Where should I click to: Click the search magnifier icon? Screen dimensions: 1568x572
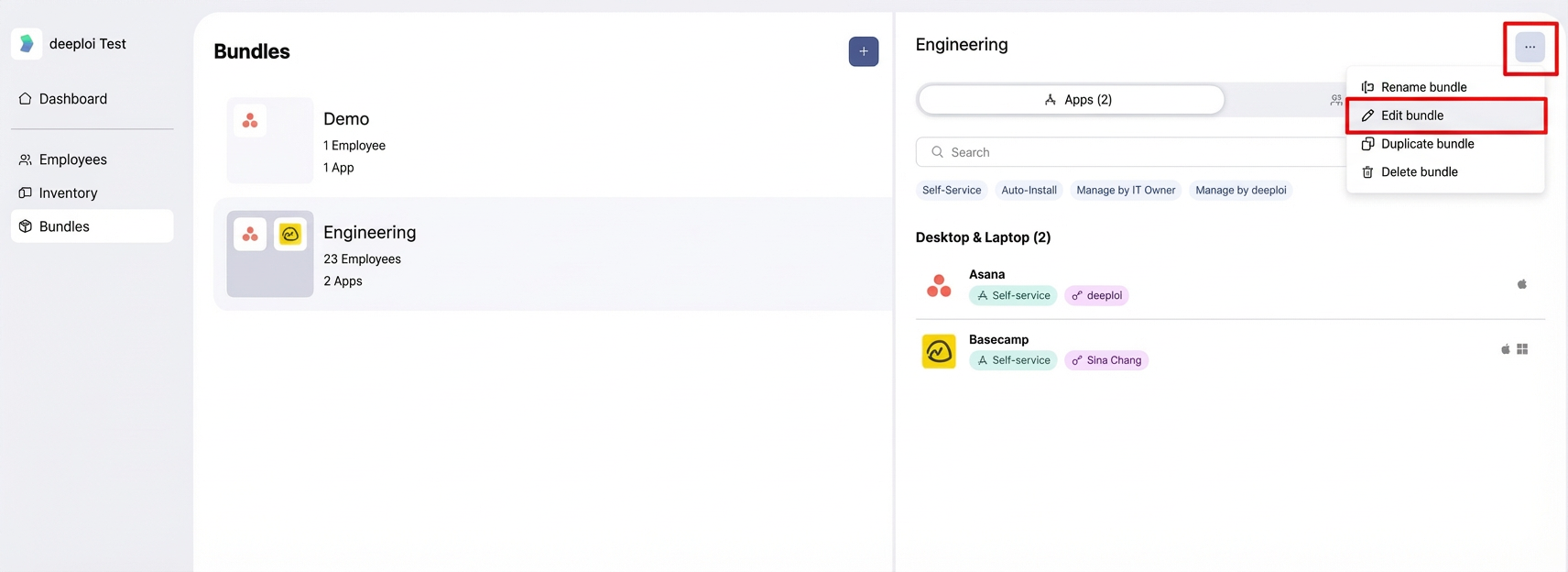pos(937,152)
